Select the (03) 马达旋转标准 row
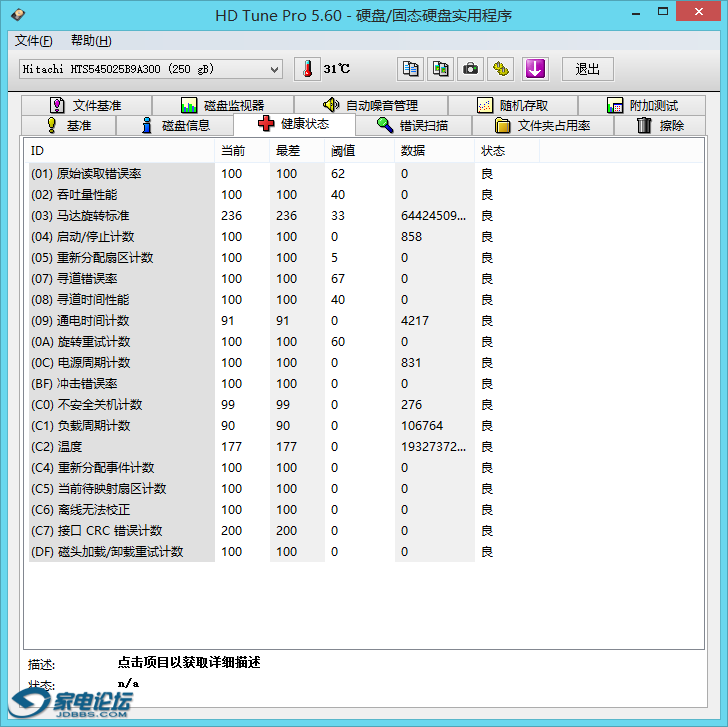 284,215
